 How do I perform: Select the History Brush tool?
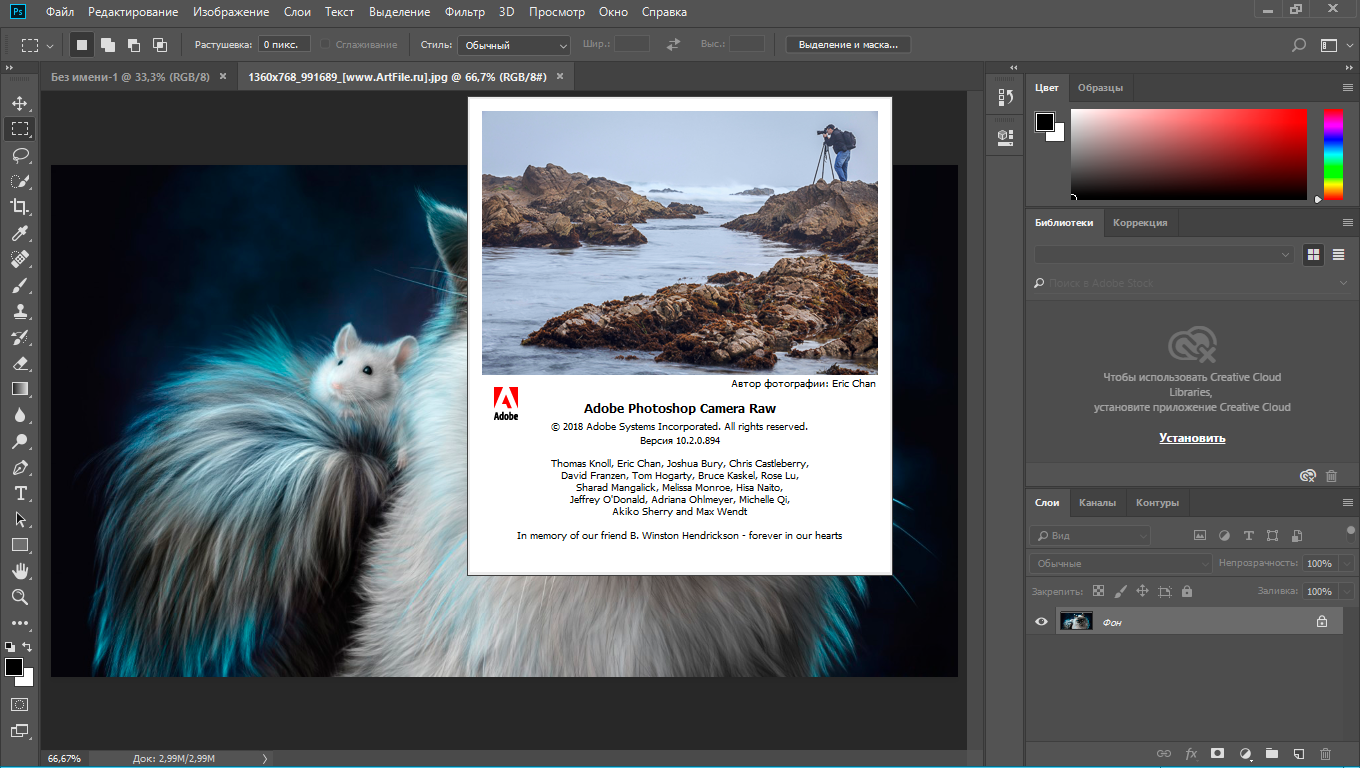pyautogui.click(x=19, y=337)
